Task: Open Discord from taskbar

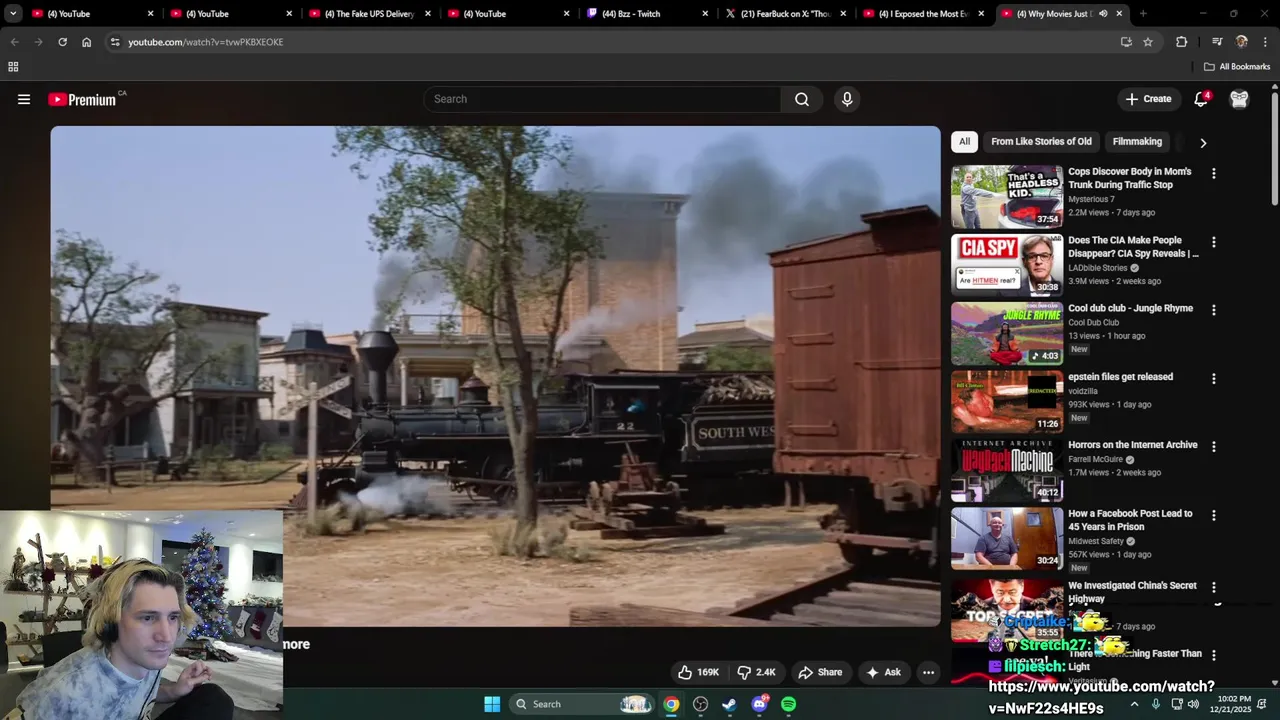Action: pos(759,704)
